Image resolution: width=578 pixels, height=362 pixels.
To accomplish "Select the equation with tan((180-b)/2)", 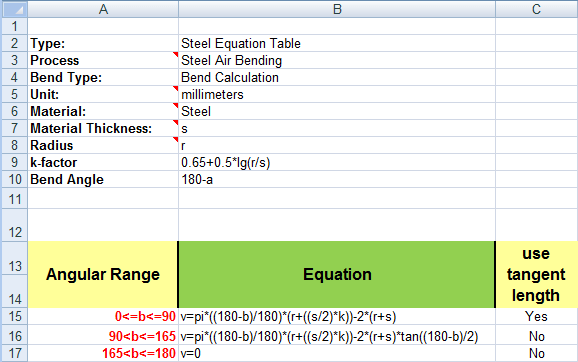I will click(337, 336).
